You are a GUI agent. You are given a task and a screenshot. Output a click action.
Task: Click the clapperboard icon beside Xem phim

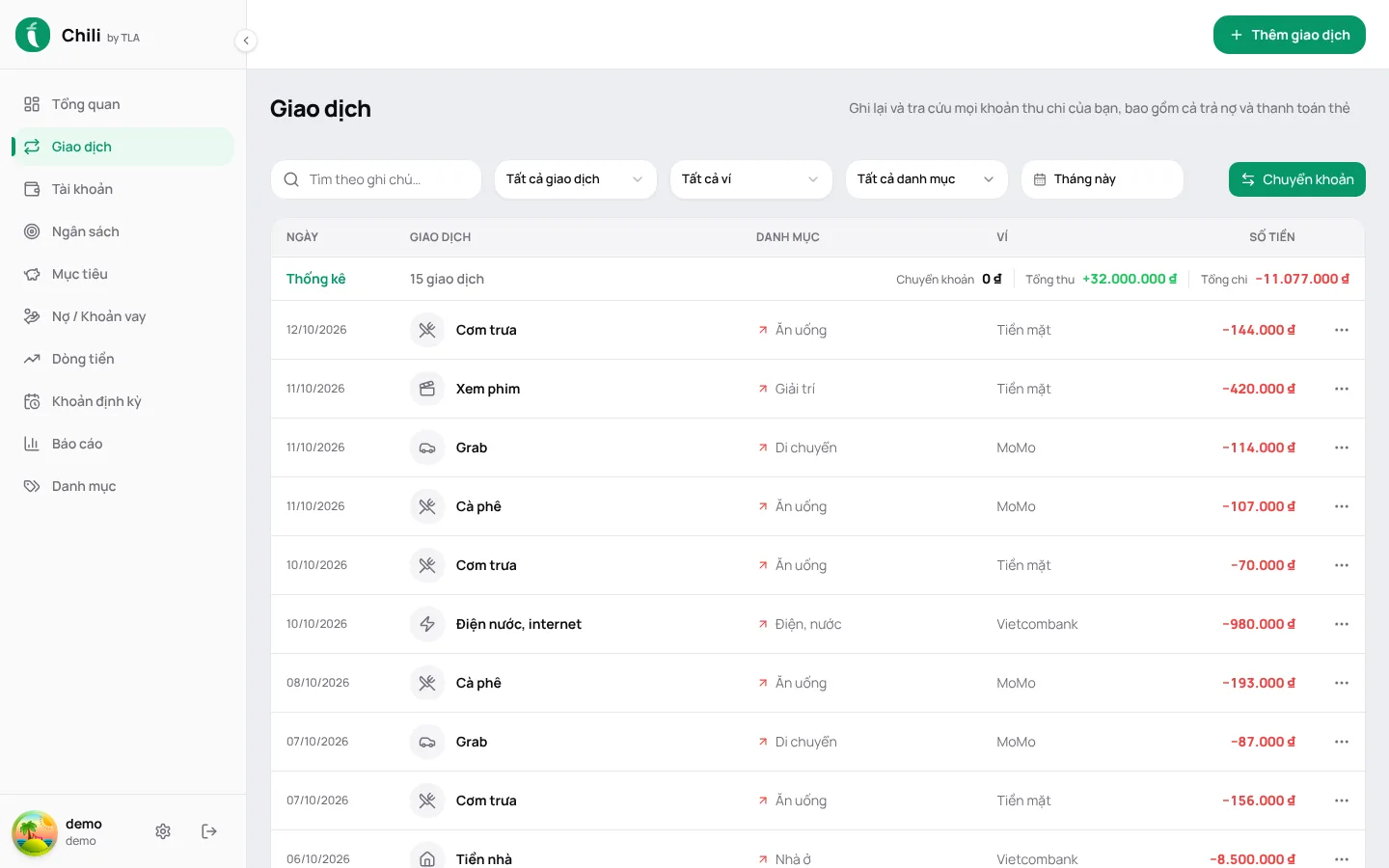tap(427, 389)
